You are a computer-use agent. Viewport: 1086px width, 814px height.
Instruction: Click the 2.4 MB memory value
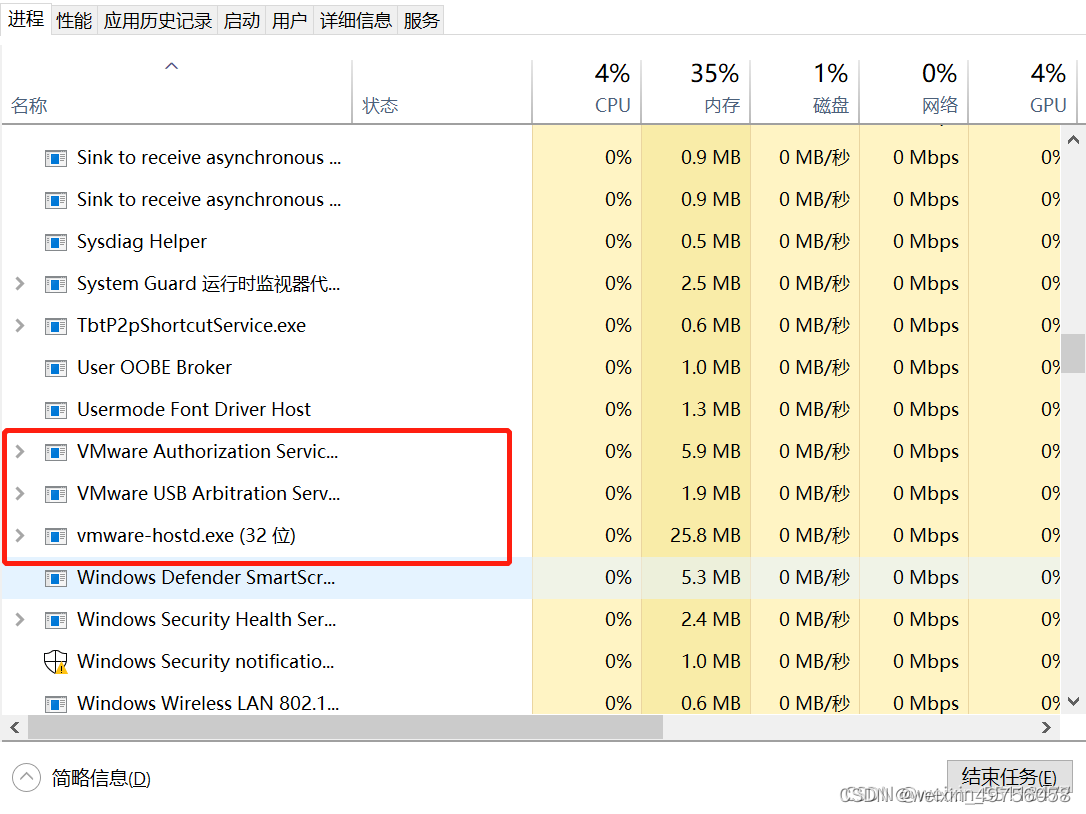tap(711, 619)
